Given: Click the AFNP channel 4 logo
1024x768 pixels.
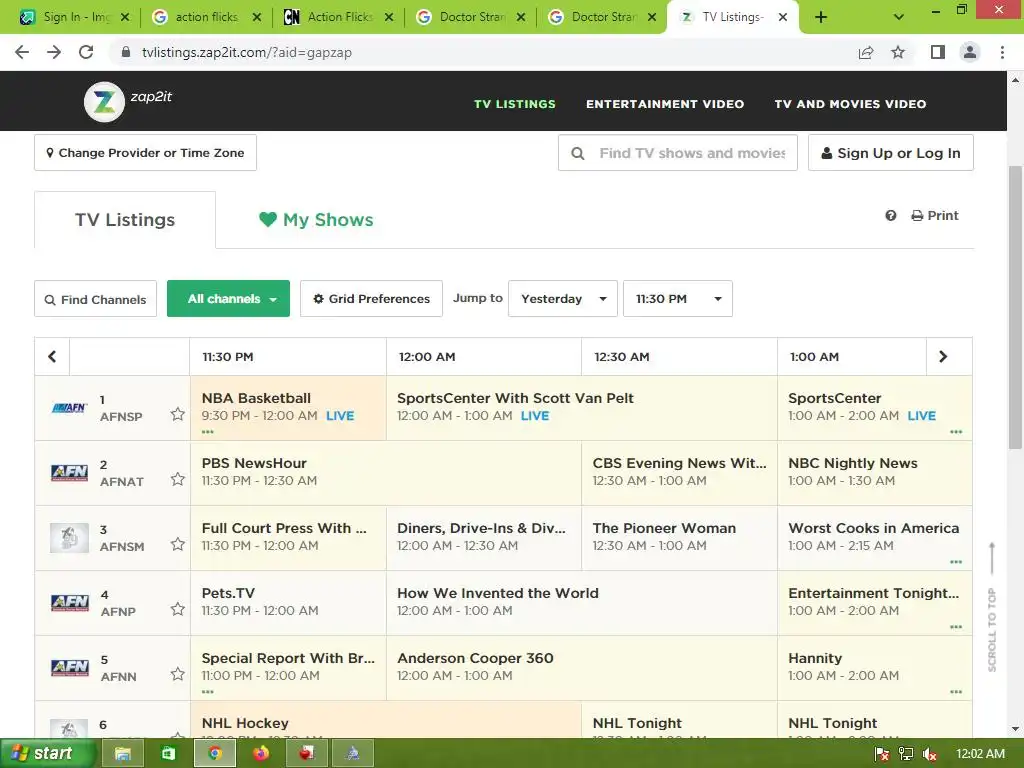Looking at the screenshot, I should 69,603.
